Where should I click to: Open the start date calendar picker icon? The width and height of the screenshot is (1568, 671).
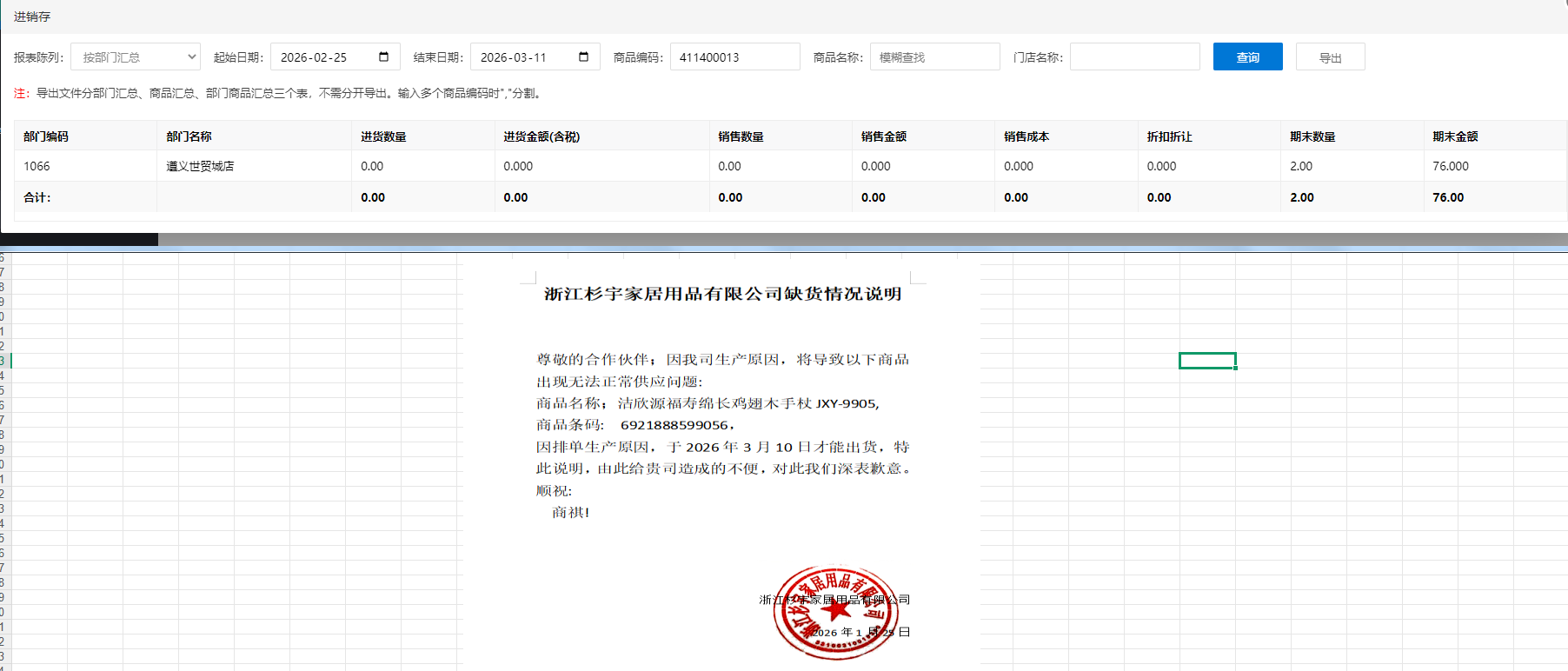coord(384,57)
